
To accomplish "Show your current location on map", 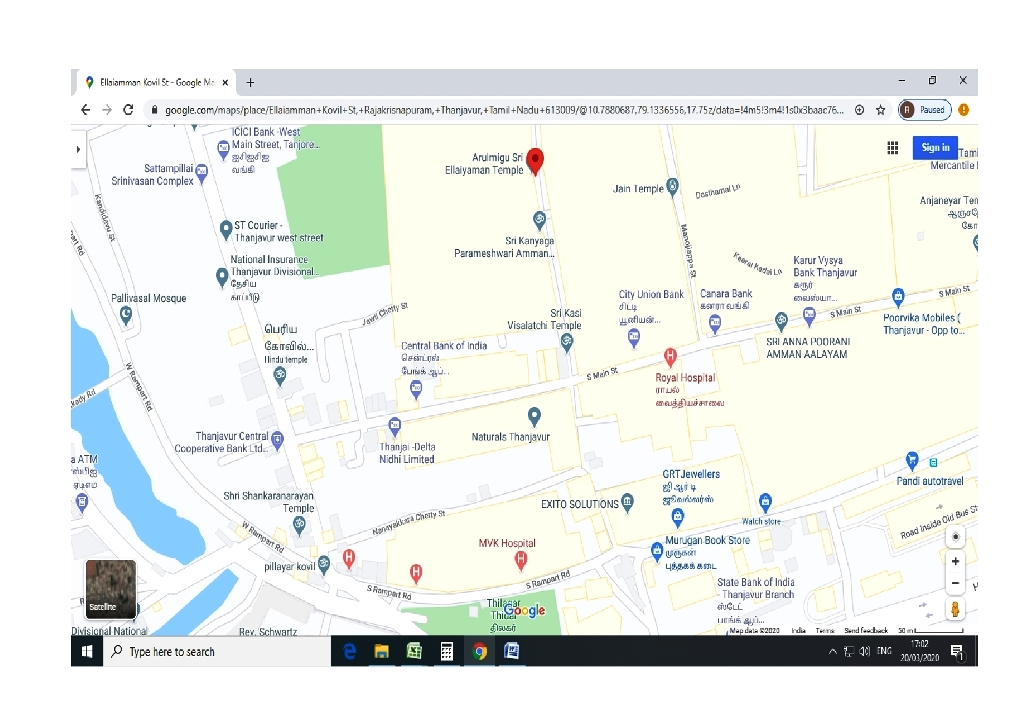I will [956, 536].
